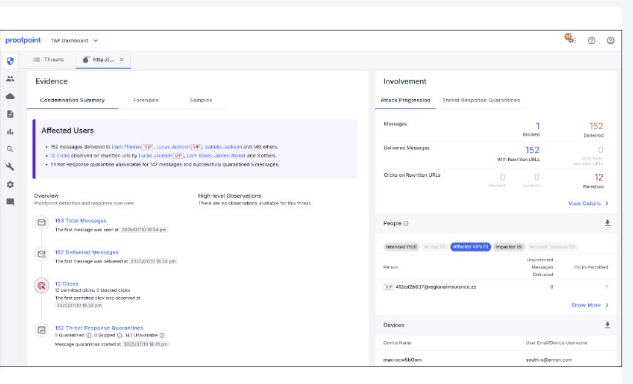This screenshot has height=384, width=633.
Task: Click the Clicks Permitted column header
Action: pos(591,267)
